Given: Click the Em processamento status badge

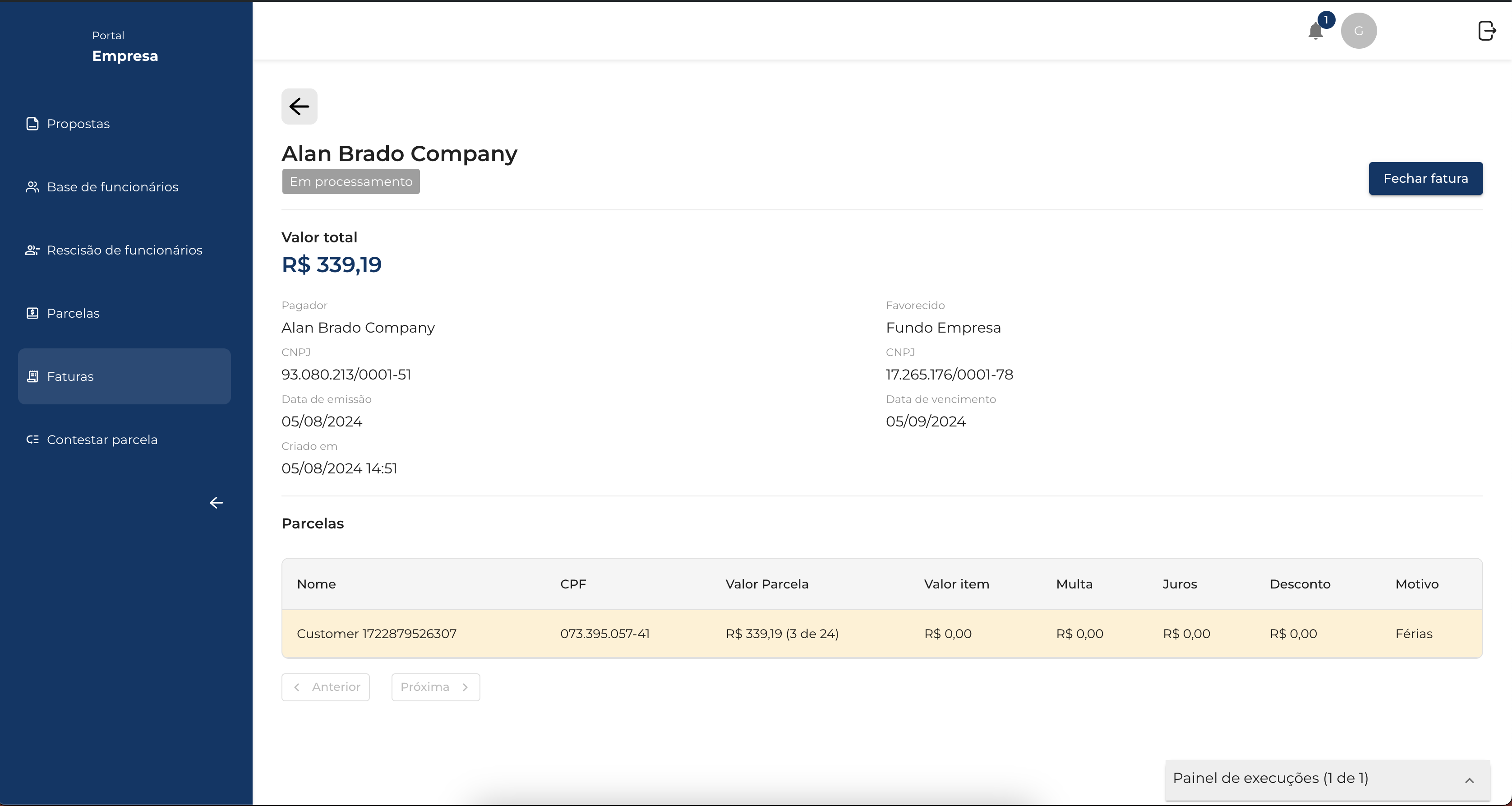Looking at the screenshot, I should (350, 181).
